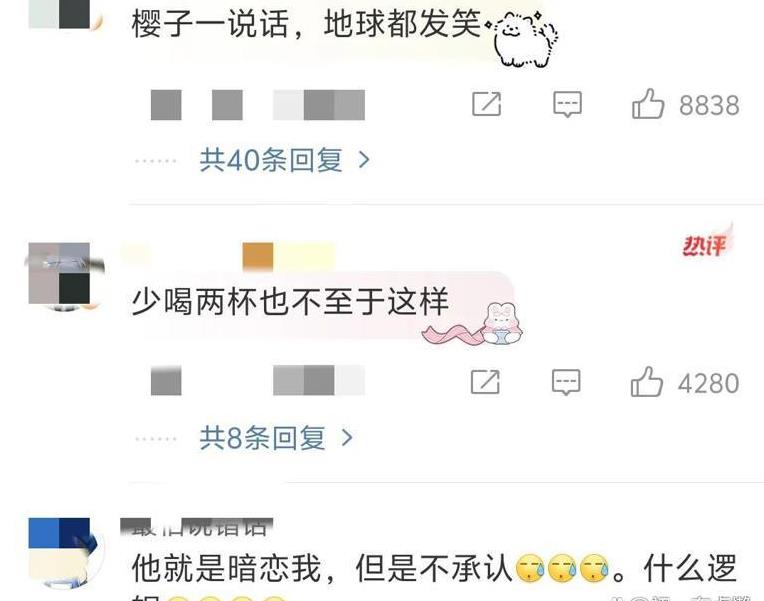Open the first commenter's avatar at top
The height and width of the screenshot is (601, 764).
pyautogui.click(x=66, y=15)
